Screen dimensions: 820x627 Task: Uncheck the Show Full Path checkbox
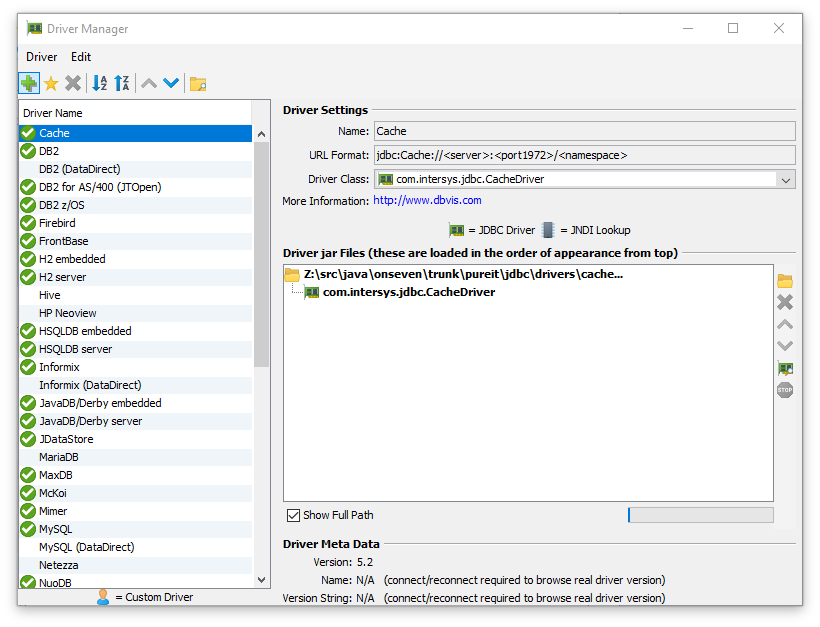[293, 515]
